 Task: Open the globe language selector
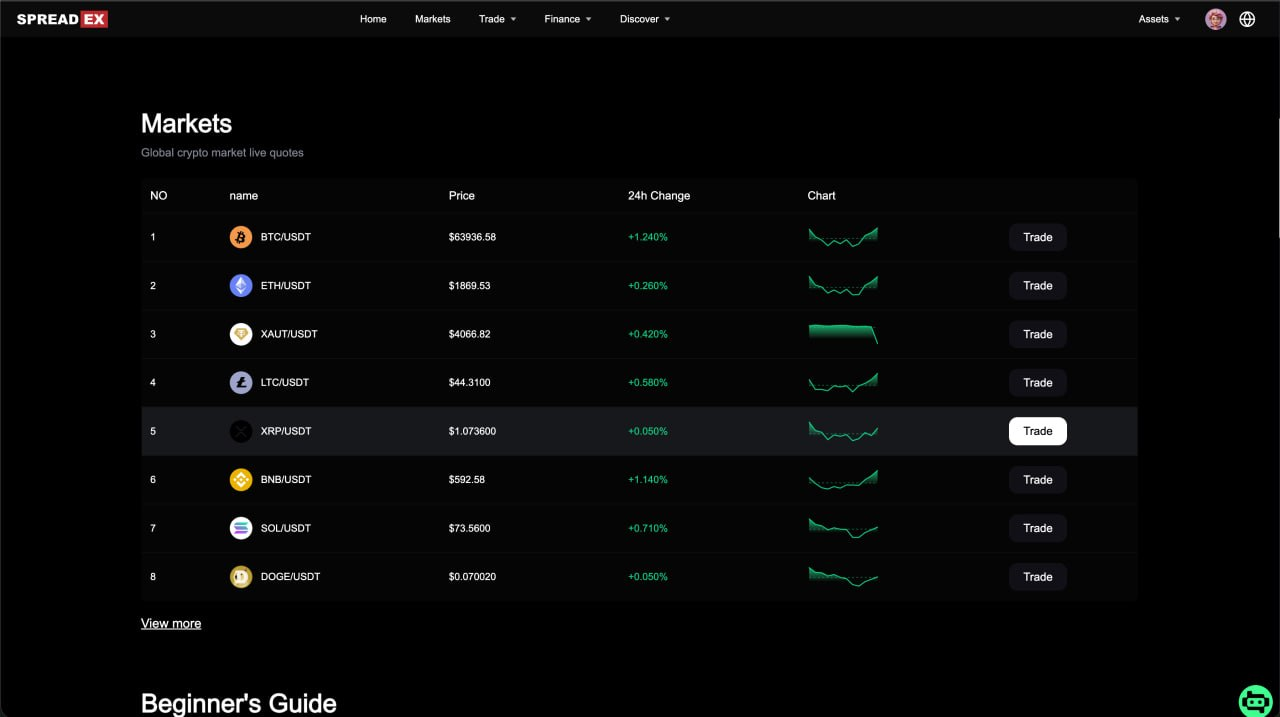(1247, 19)
